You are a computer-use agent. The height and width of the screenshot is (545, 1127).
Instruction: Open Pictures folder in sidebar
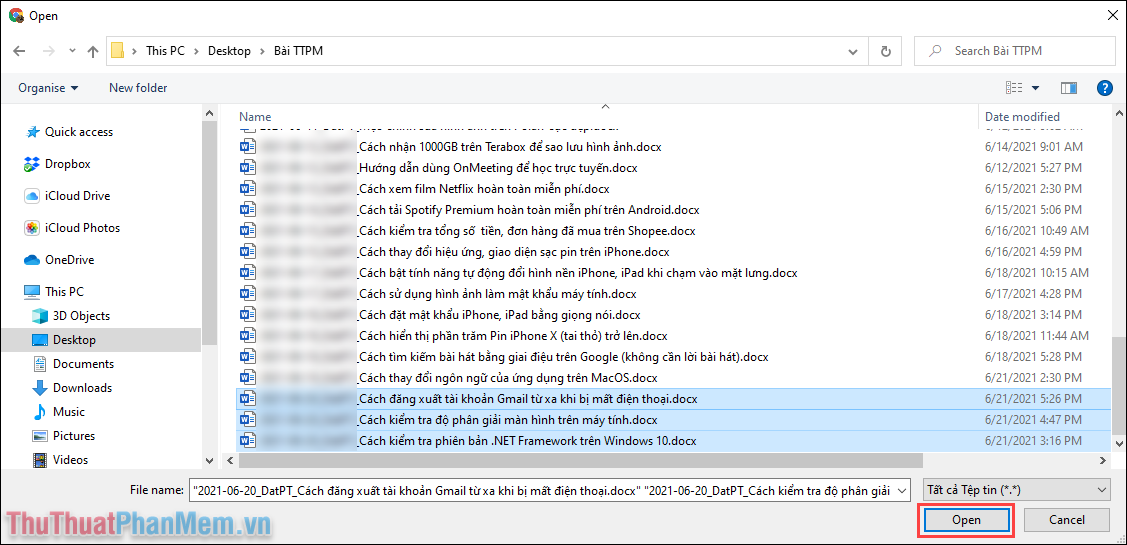point(64,436)
